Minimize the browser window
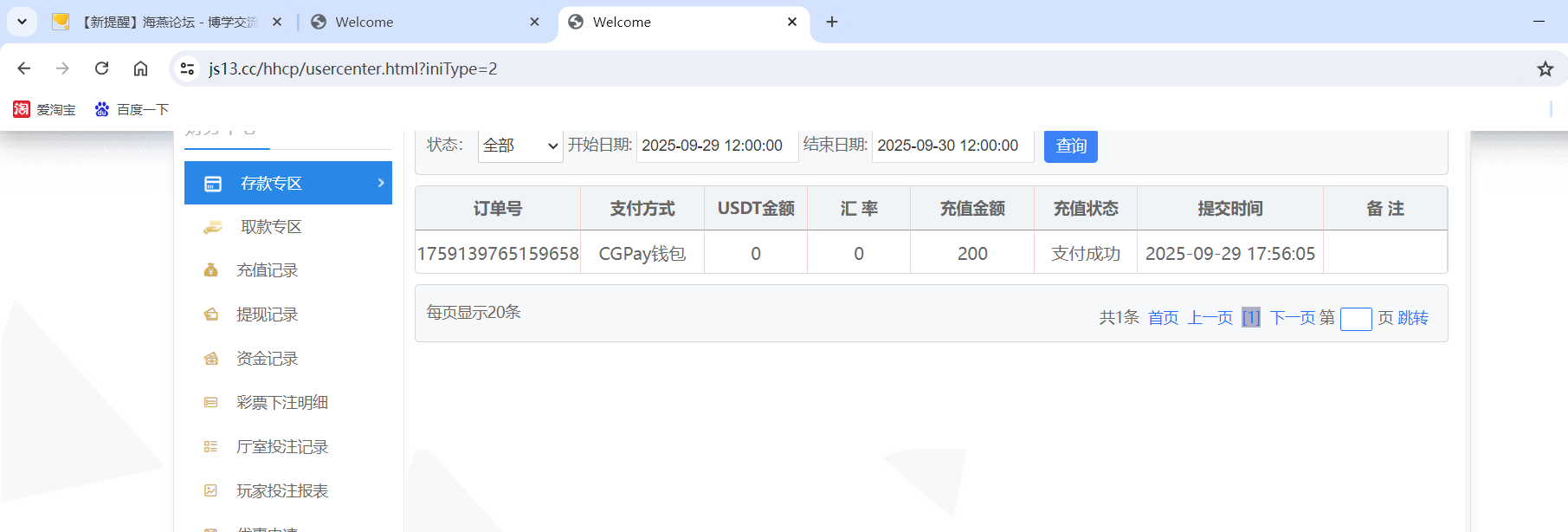Viewport: 1568px width, 532px height. click(x=1539, y=22)
